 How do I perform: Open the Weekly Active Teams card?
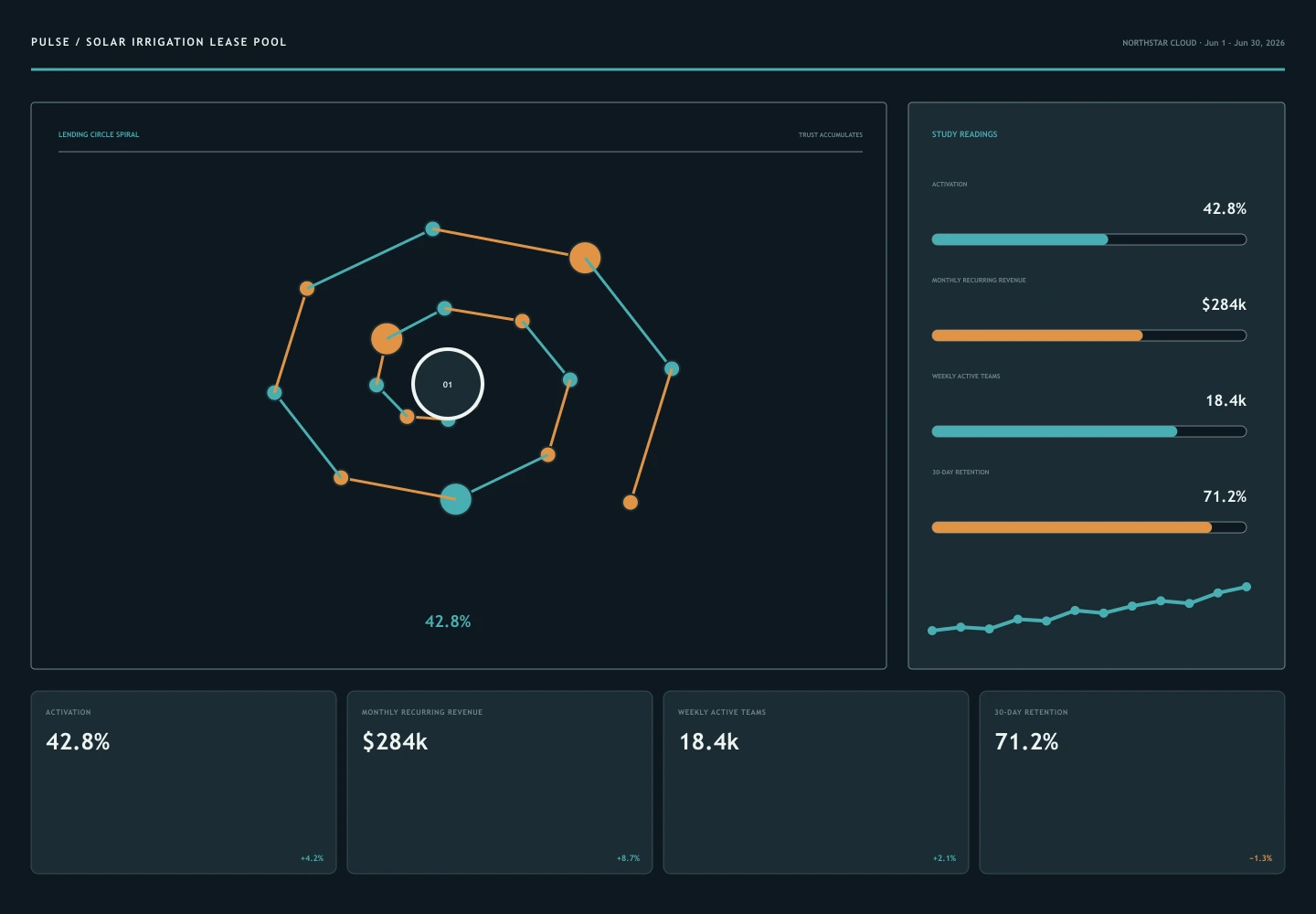pyautogui.click(x=816, y=782)
